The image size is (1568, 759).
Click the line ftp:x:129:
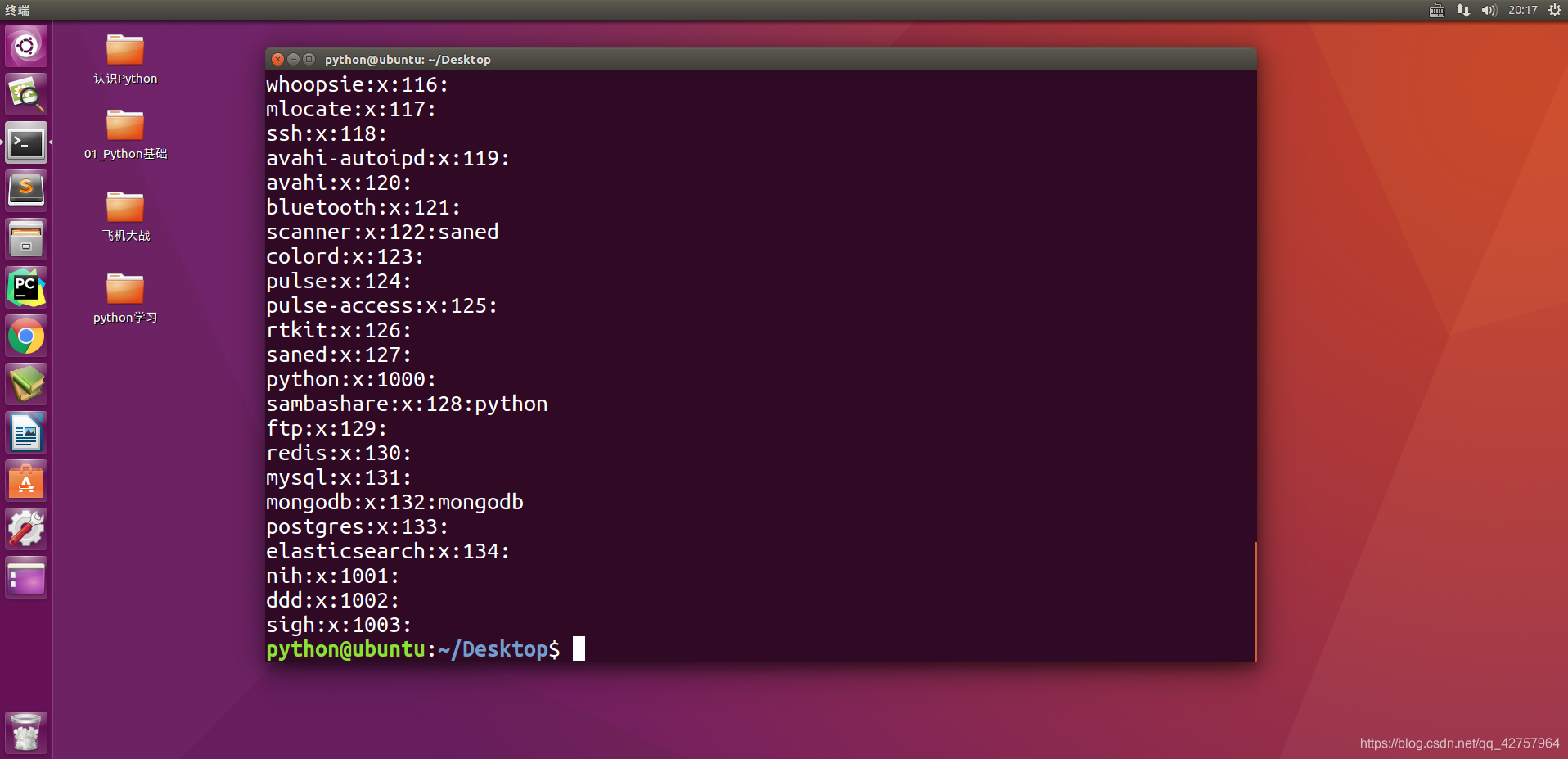coord(327,428)
